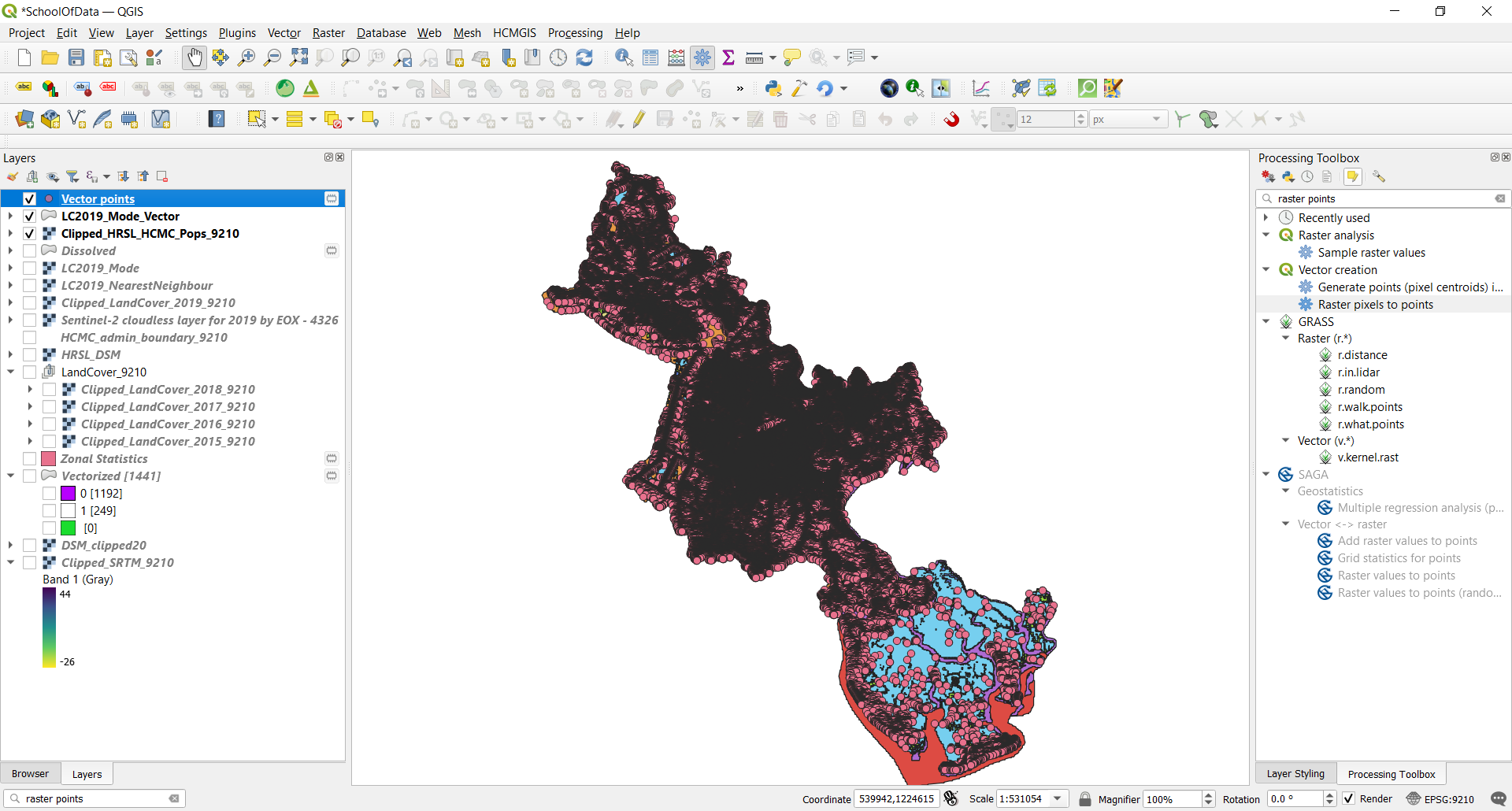
Task: Clear the toolbox search field
Action: 1500,199
